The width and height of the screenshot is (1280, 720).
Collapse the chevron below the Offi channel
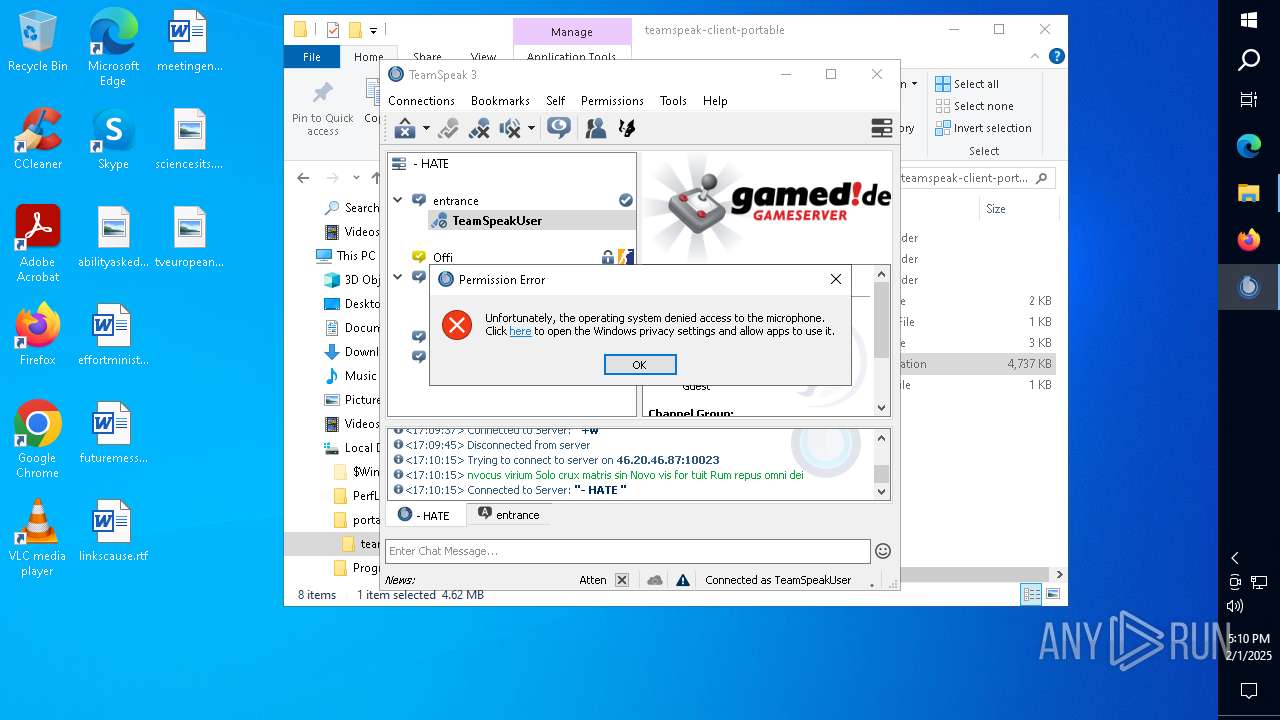pos(398,277)
